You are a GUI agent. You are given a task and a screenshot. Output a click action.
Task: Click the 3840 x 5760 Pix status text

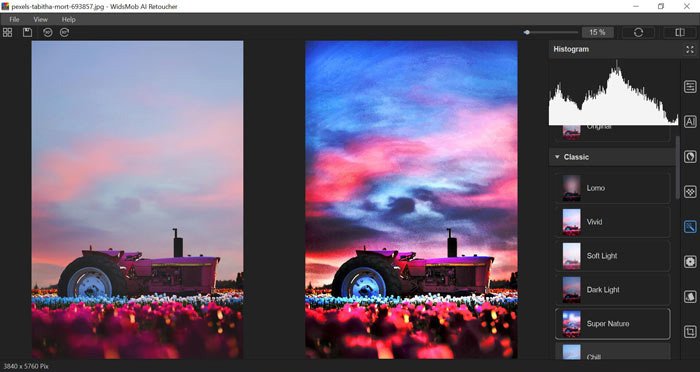pyautogui.click(x=26, y=367)
